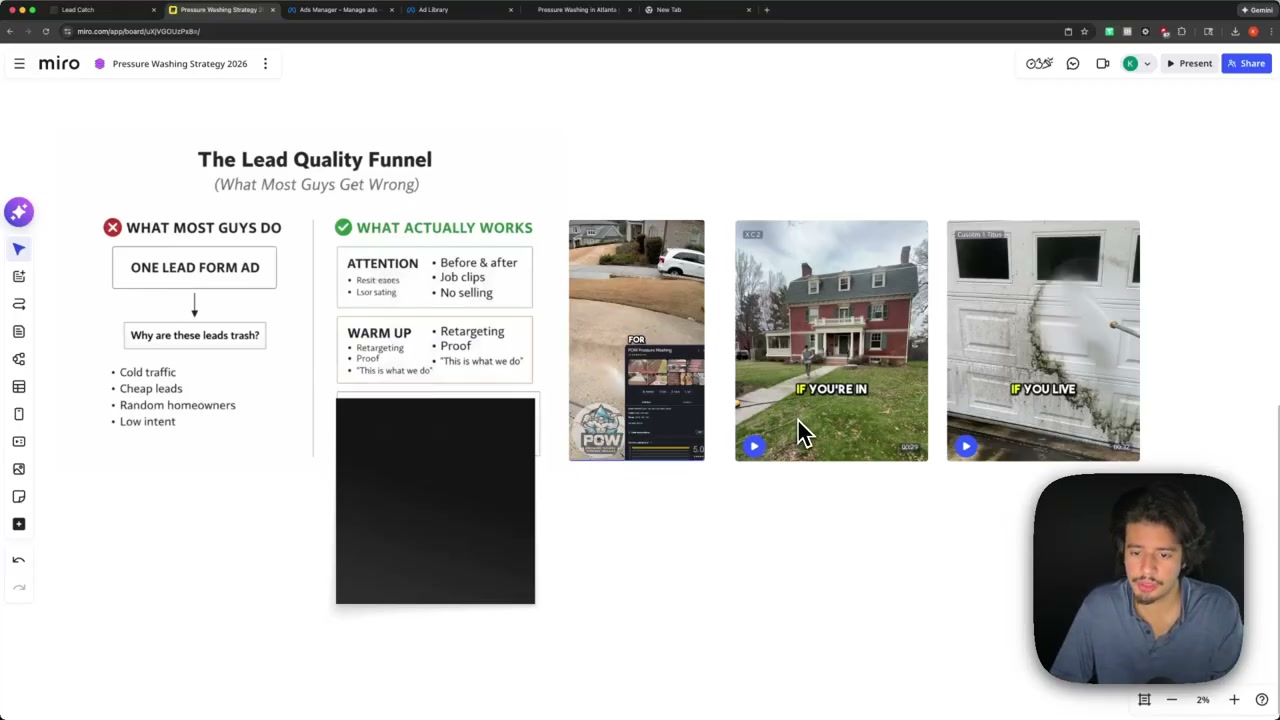Select the POW Pressure Washing driveway image
1280x720 pixels.
[x=637, y=340]
